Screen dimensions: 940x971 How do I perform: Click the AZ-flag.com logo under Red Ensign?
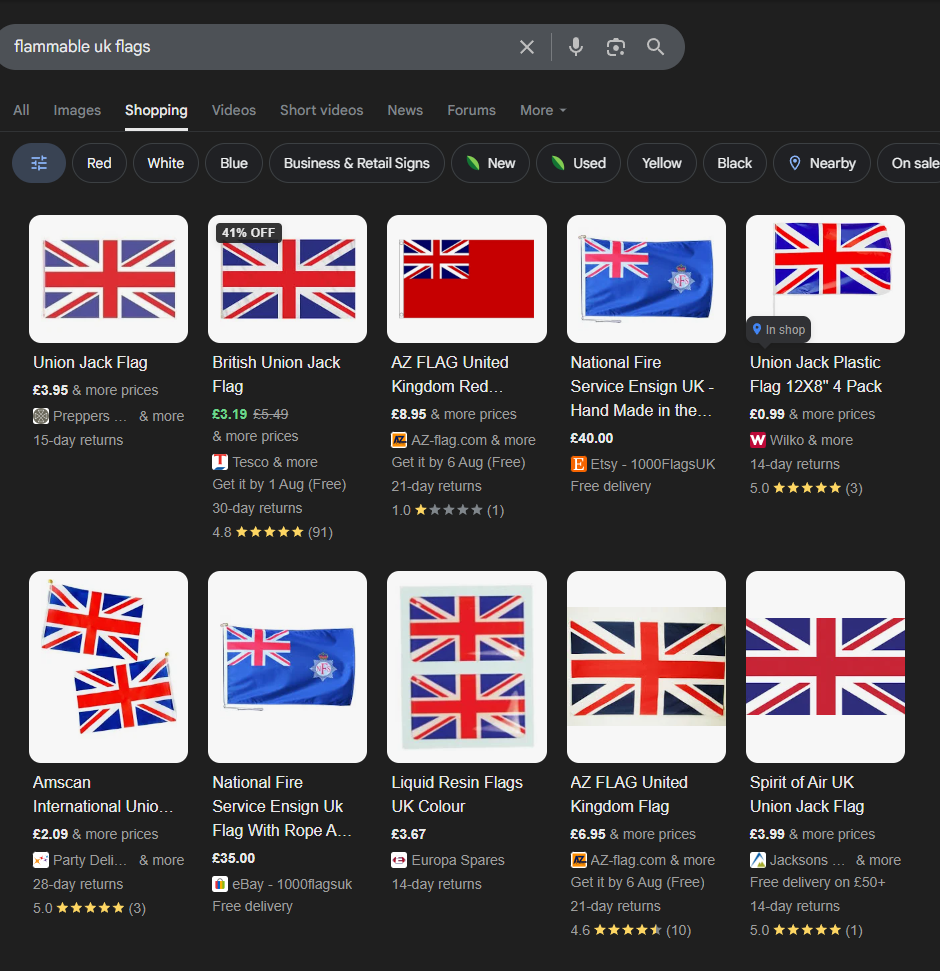coord(399,440)
